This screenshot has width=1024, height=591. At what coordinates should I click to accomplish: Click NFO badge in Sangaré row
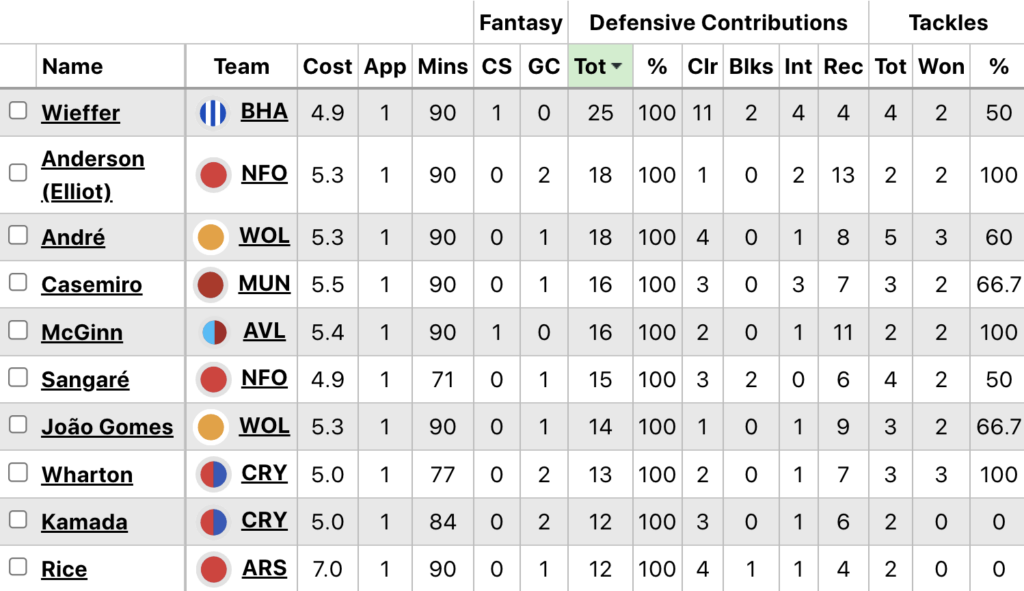(213, 380)
